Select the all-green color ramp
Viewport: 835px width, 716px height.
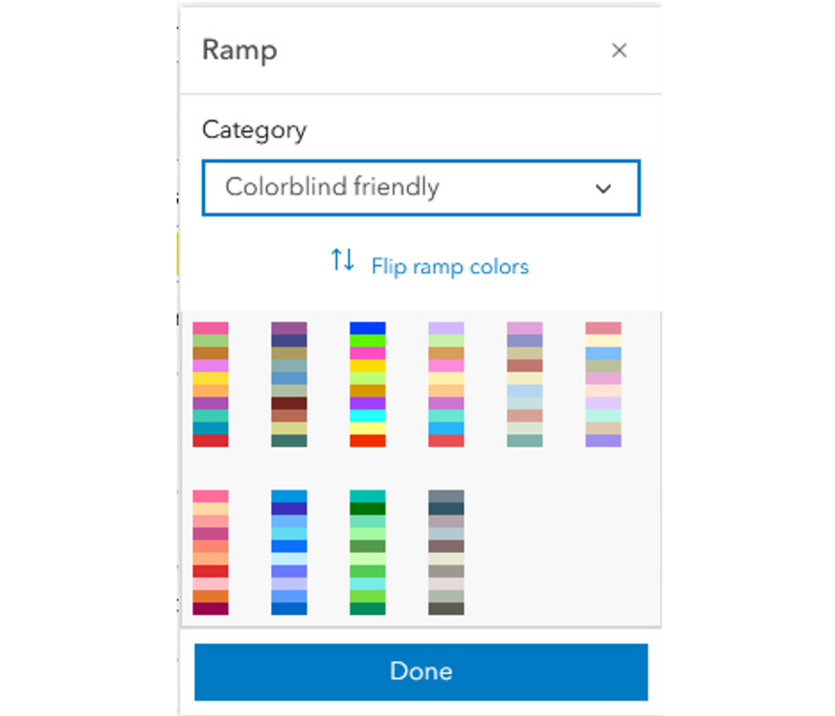coord(367,553)
